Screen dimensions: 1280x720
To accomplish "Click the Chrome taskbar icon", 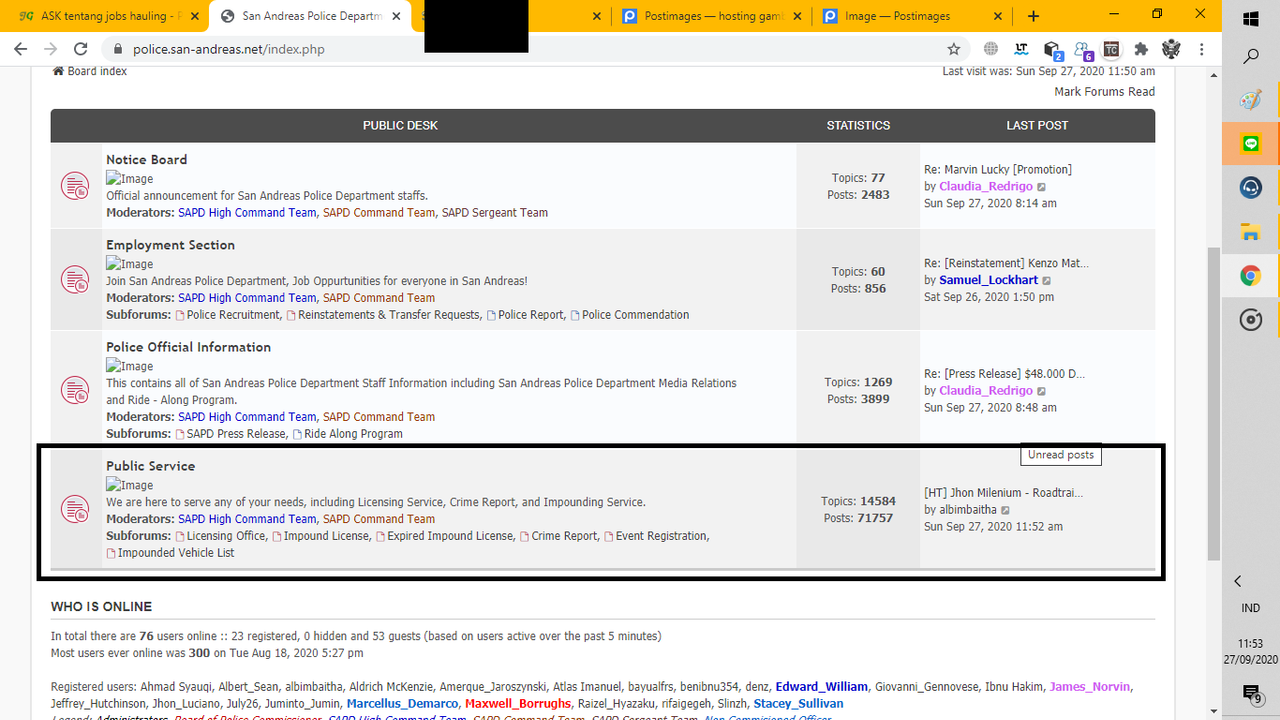I will (1250, 276).
